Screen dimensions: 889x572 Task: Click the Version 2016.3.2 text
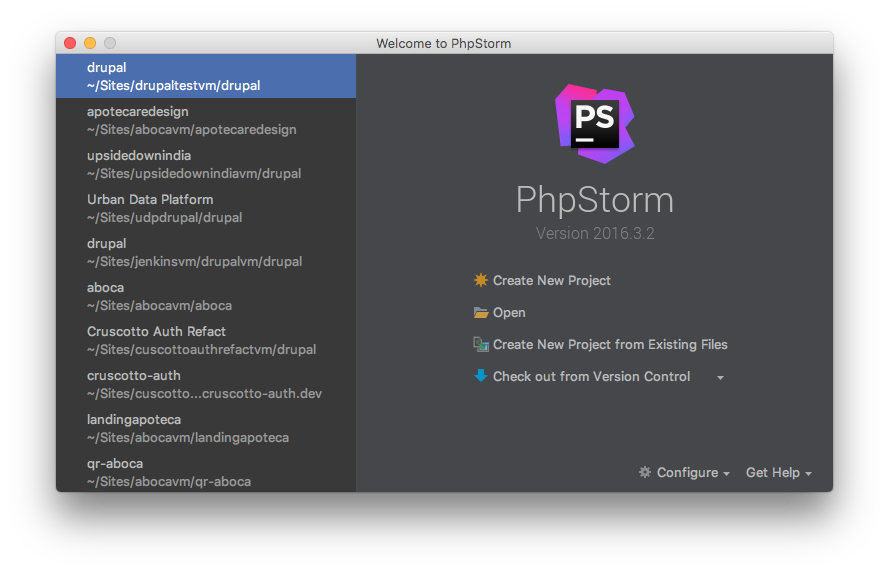(x=595, y=233)
